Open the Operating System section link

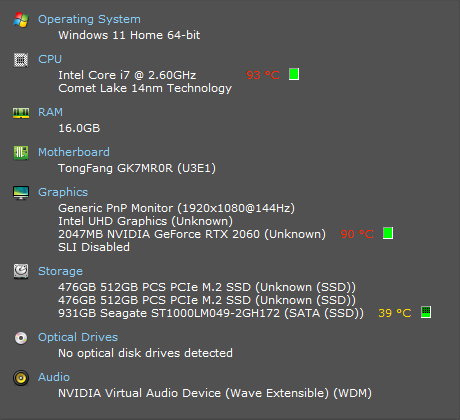point(89,19)
